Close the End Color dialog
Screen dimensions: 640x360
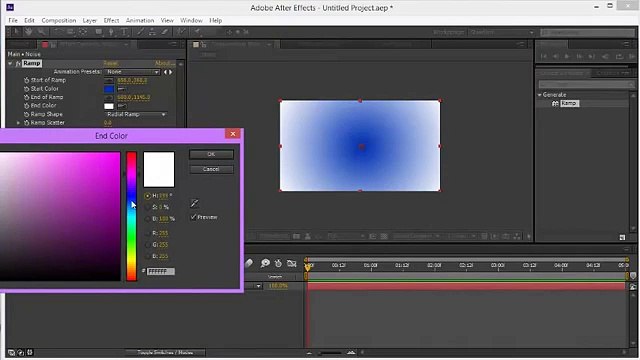233,133
